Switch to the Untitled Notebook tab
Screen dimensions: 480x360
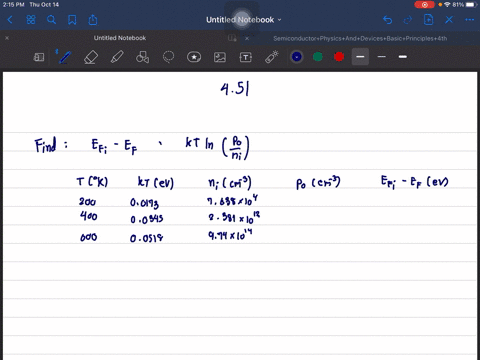click(120, 38)
